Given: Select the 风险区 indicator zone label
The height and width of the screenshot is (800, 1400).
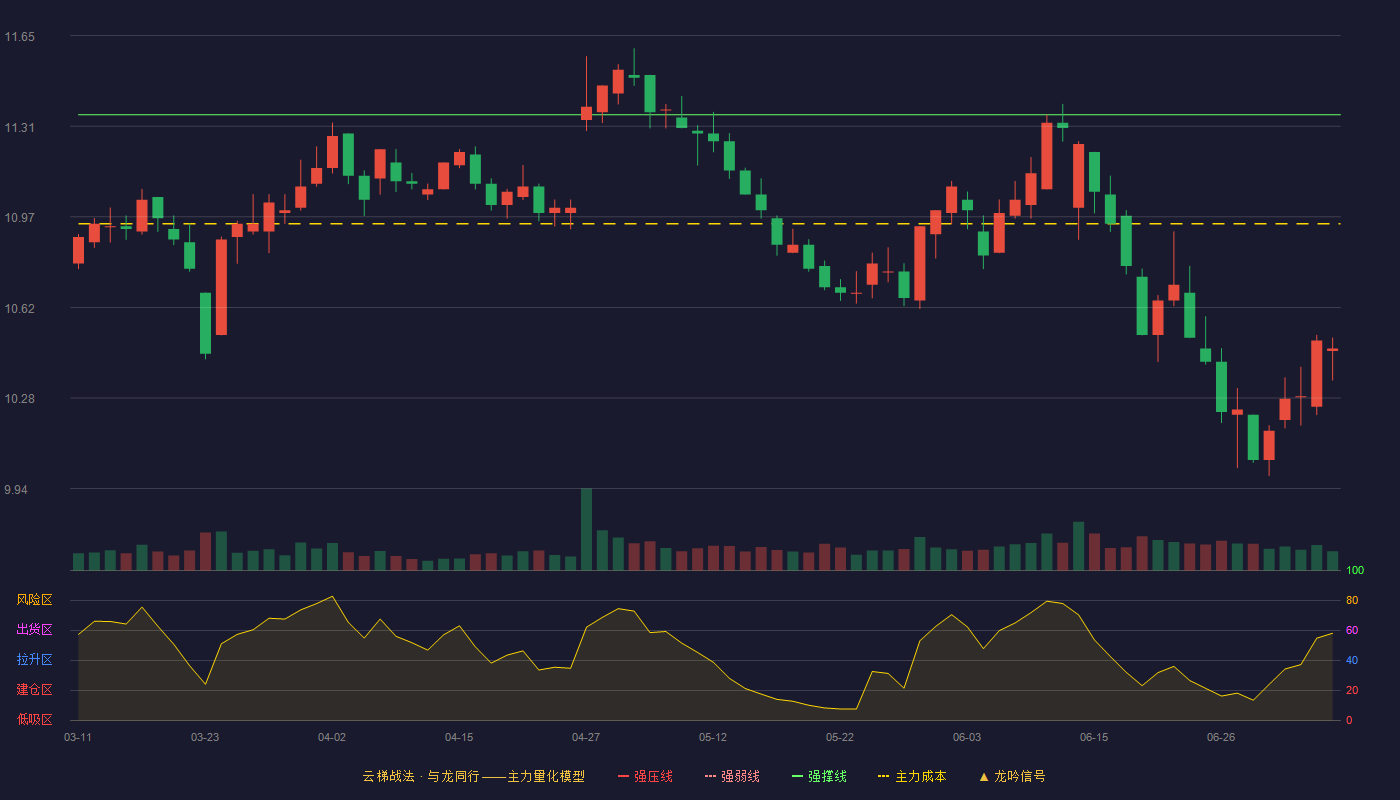Looking at the screenshot, I should 34,600.
